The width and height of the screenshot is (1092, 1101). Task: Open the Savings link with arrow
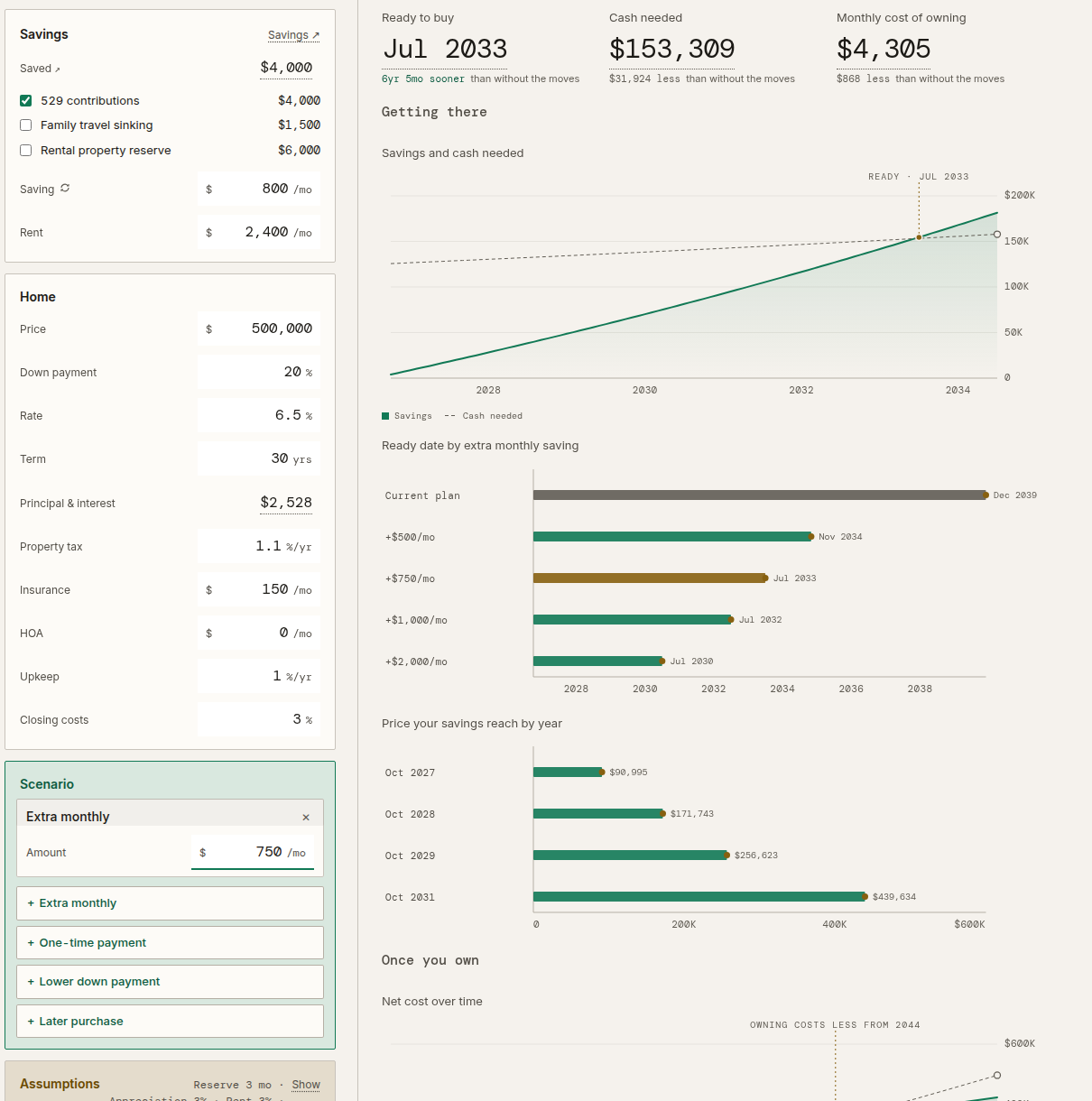[x=293, y=35]
